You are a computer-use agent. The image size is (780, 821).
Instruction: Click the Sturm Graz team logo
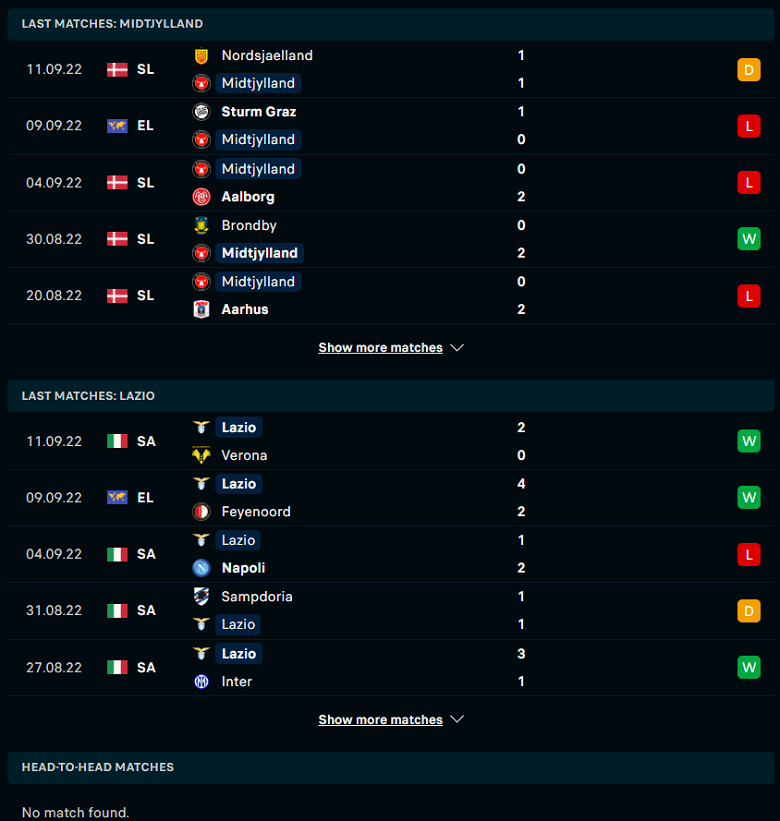pyautogui.click(x=202, y=112)
